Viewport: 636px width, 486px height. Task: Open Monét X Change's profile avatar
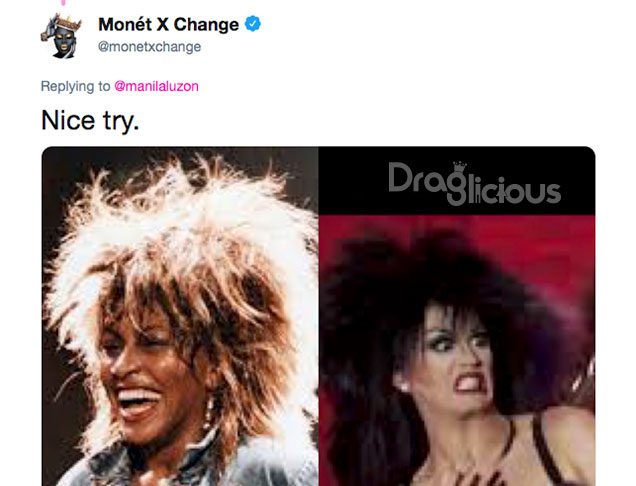(x=61, y=36)
